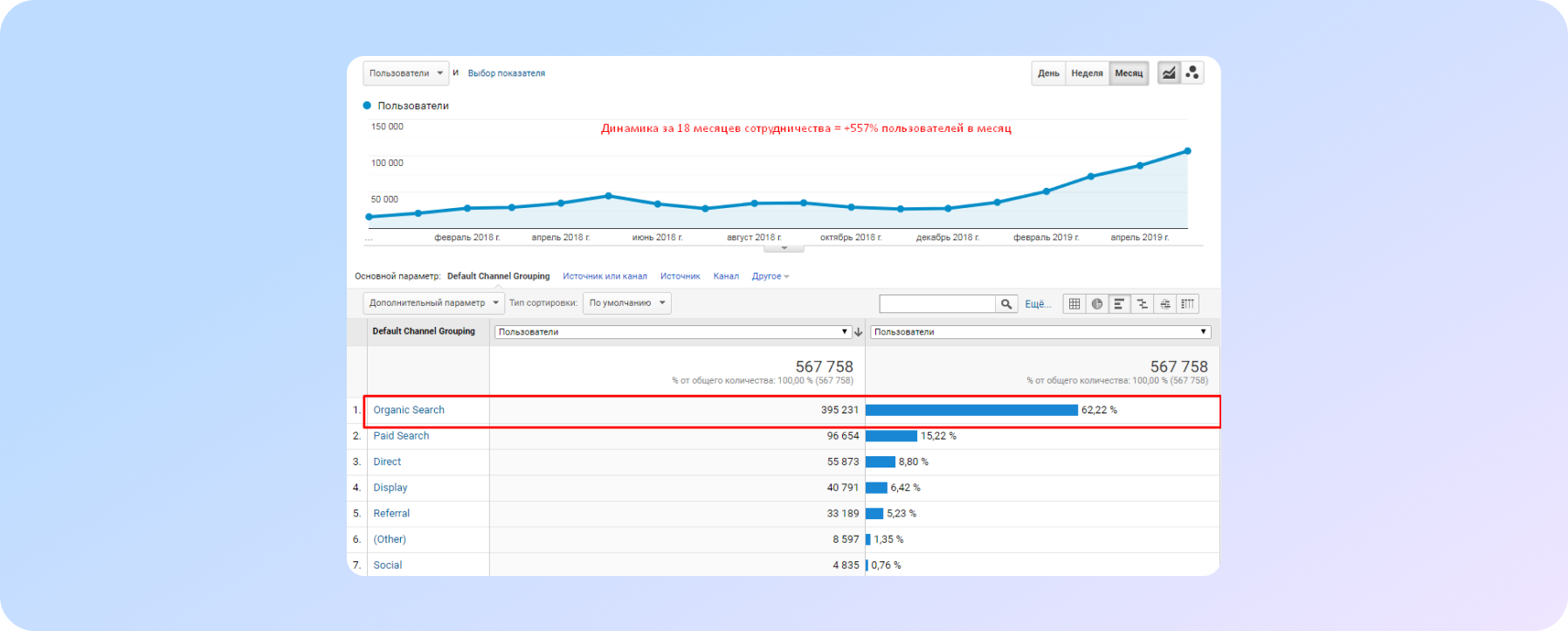Click the 395 231 users value
The height and width of the screenshot is (631, 1568).
(x=839, y=410)
